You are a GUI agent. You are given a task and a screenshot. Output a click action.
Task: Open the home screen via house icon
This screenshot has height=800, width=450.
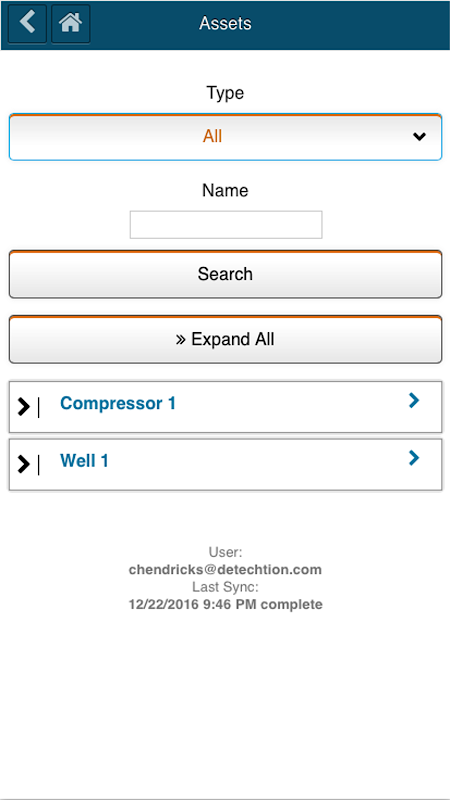[x=71, y=23]
